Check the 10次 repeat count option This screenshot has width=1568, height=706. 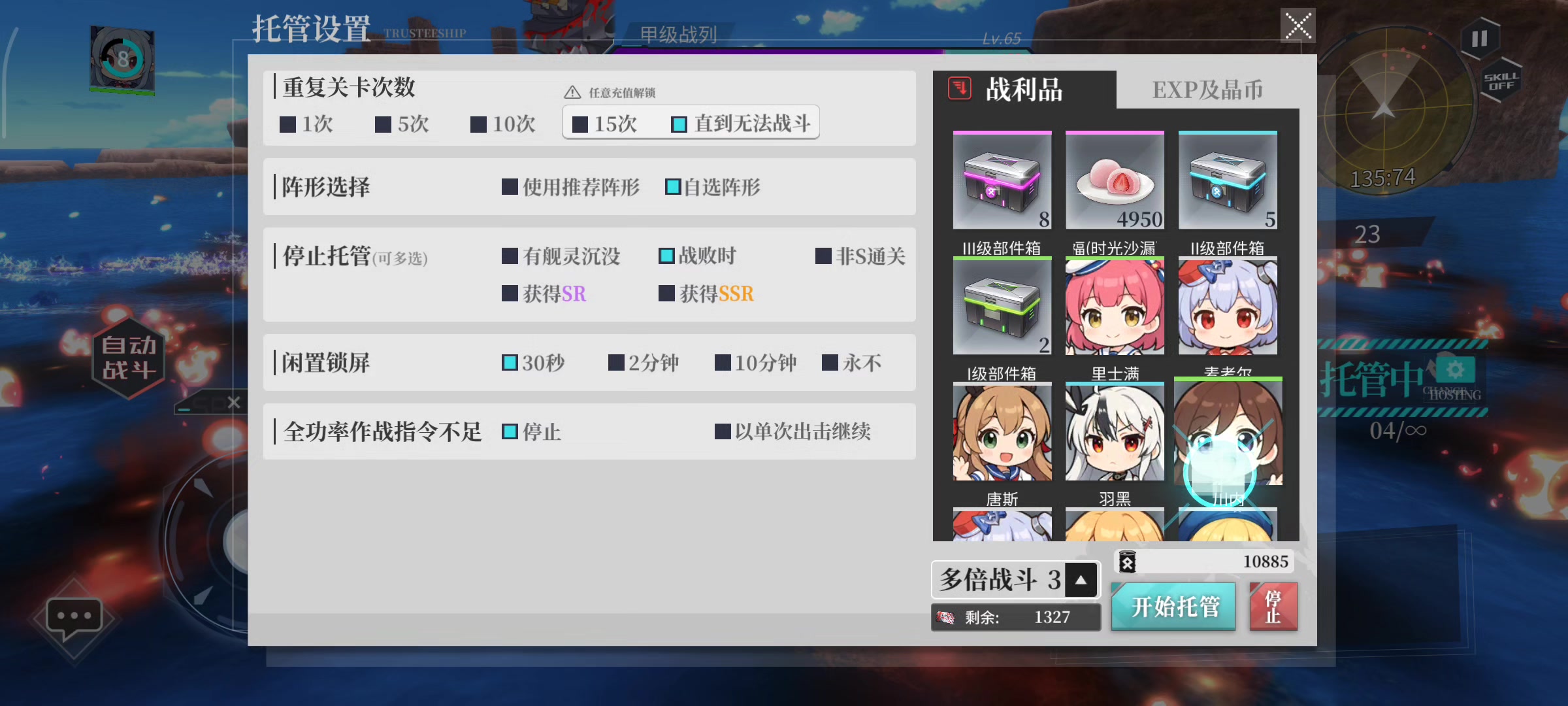pyautogui.click(x=502, y=124)
